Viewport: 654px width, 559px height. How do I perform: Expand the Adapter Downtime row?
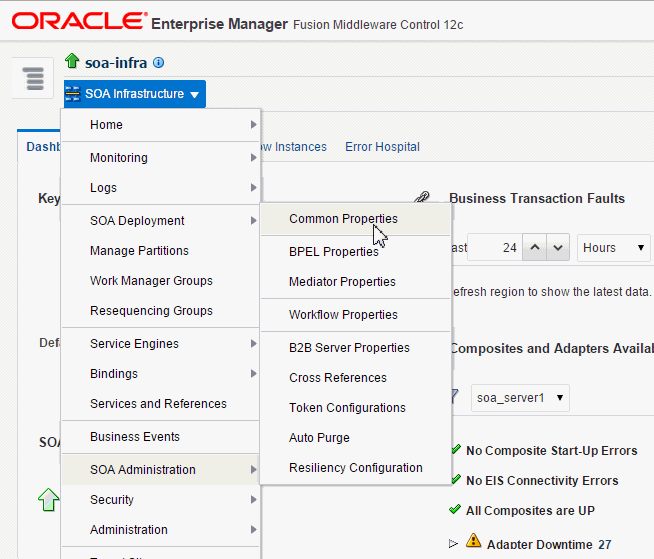(453, 543)
